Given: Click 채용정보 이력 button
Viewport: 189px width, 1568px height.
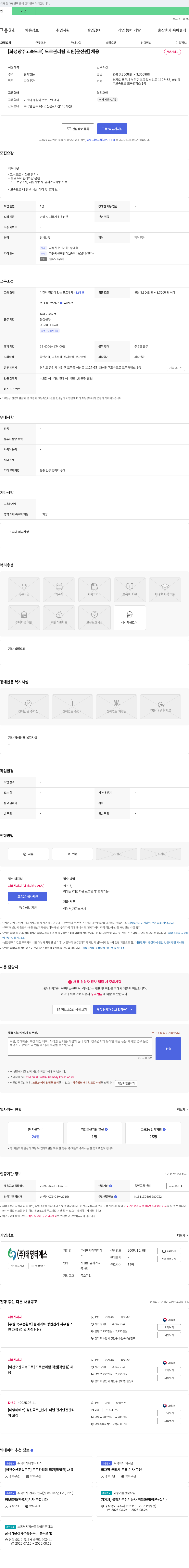Looking at the screenshot, I should 169,1259.
